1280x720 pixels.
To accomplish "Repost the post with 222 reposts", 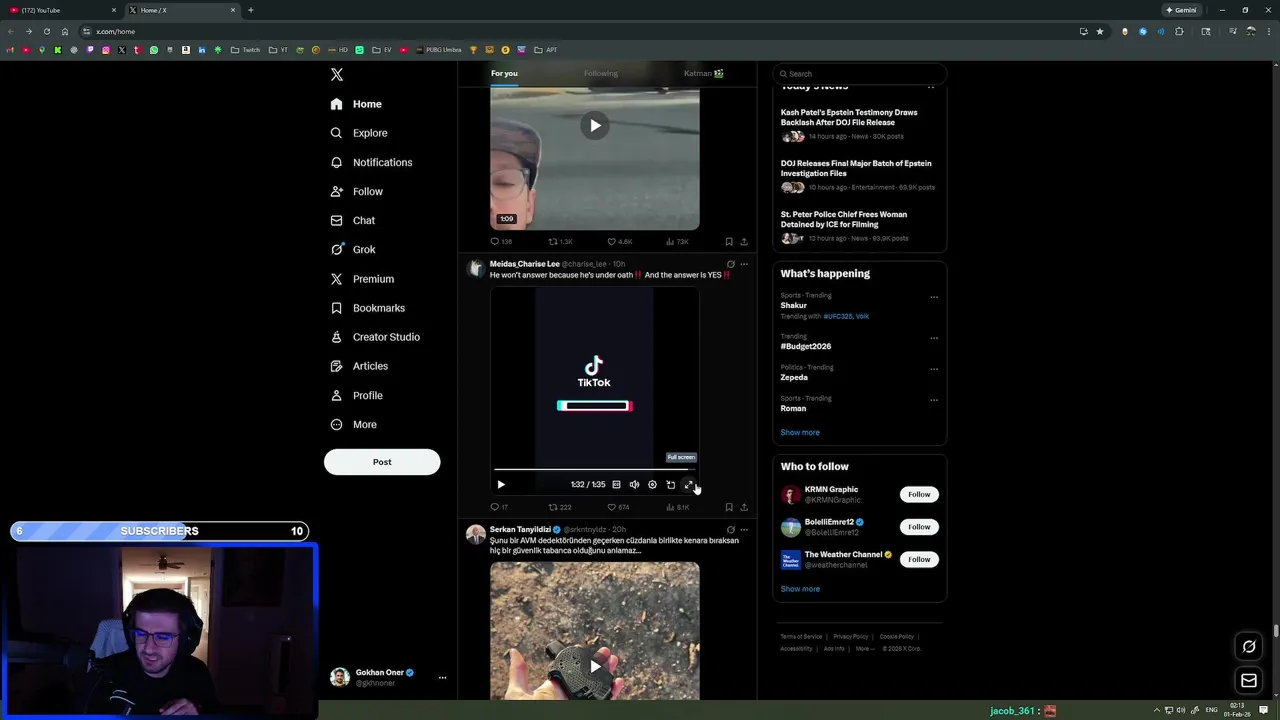I will click(560, 507).
